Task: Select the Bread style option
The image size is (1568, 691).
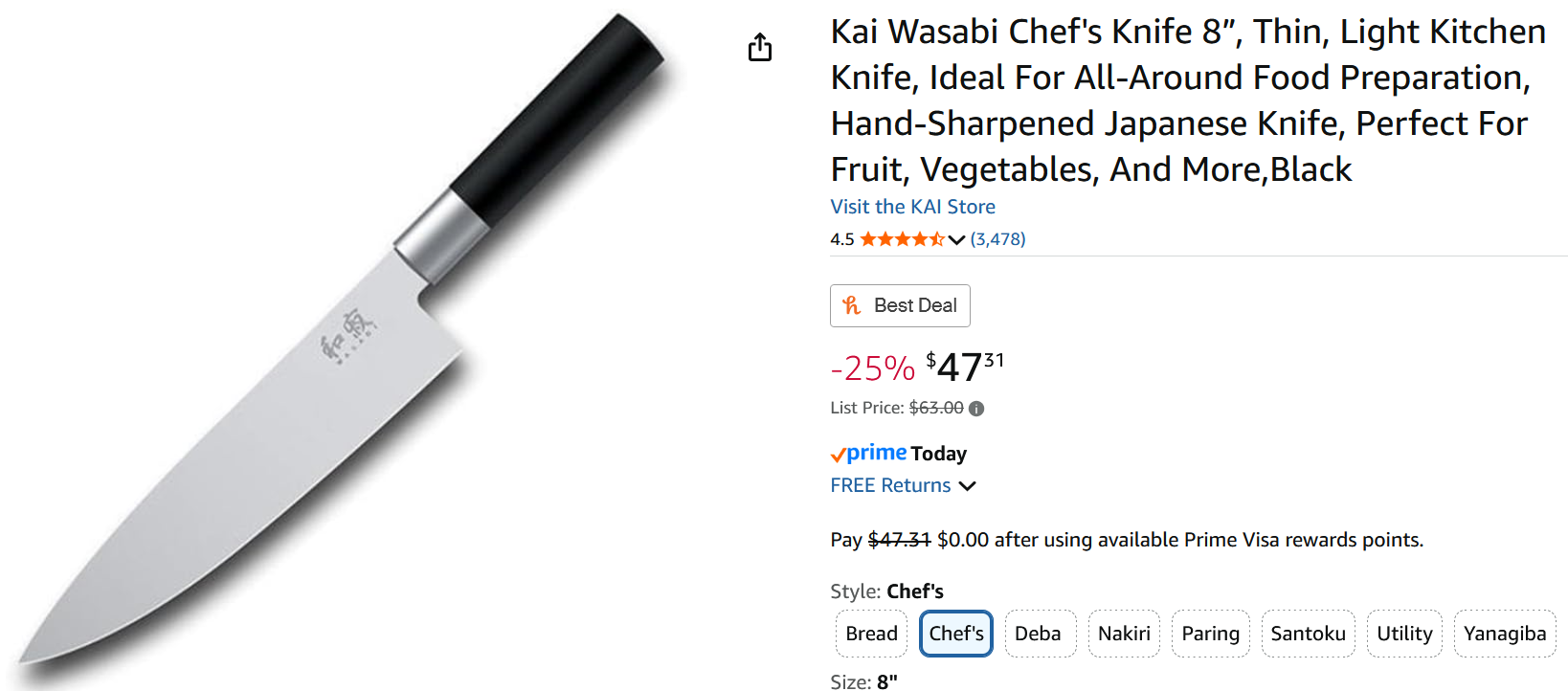Action: tap(871, 634)
